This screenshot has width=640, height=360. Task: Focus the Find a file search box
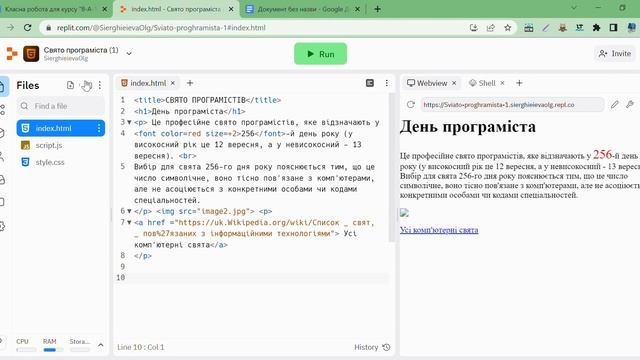coord(61,106)
